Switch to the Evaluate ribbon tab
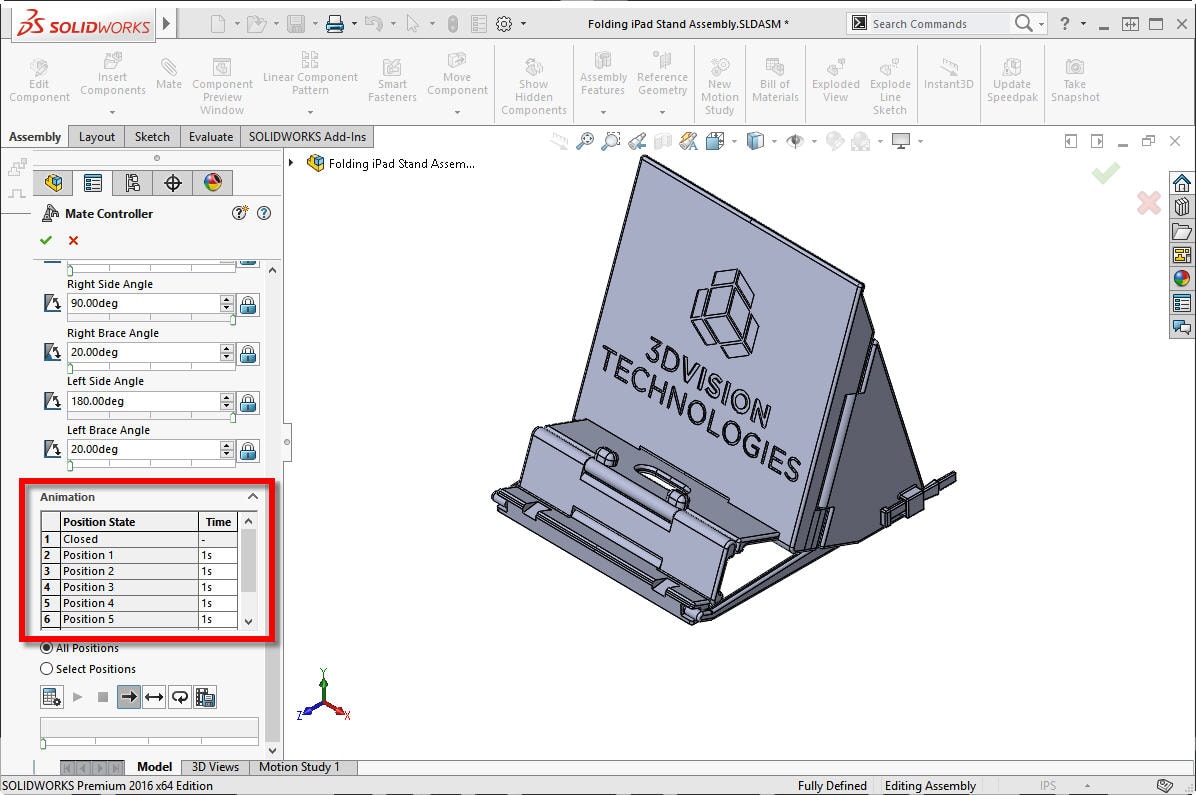 click(211, 137)
